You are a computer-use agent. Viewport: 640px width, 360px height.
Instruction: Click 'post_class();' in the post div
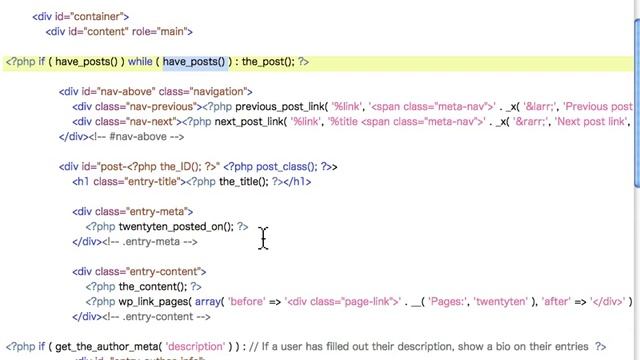[287, 167]
